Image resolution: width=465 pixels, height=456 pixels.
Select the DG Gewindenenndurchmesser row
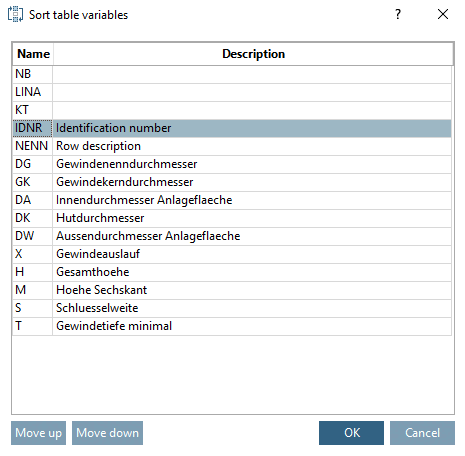(232, 164)
